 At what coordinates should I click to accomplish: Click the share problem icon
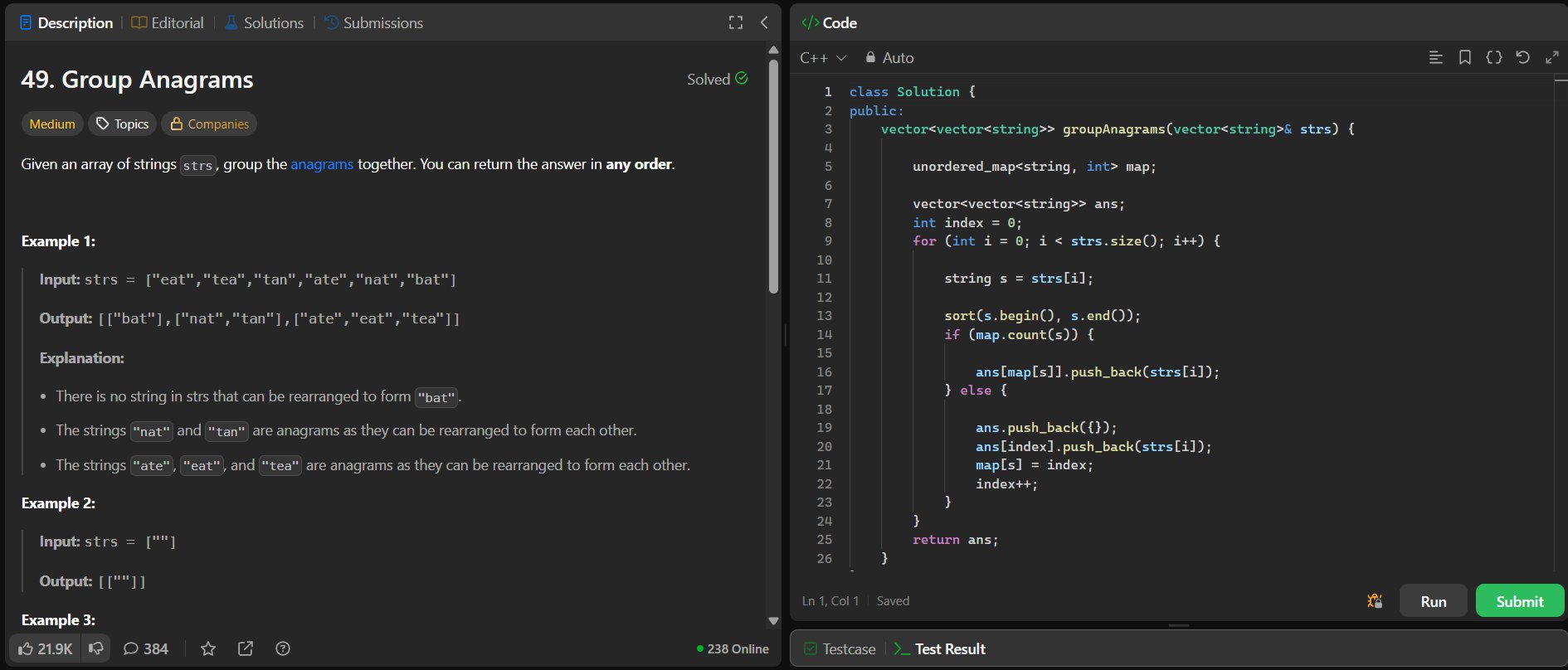[246, 648]
